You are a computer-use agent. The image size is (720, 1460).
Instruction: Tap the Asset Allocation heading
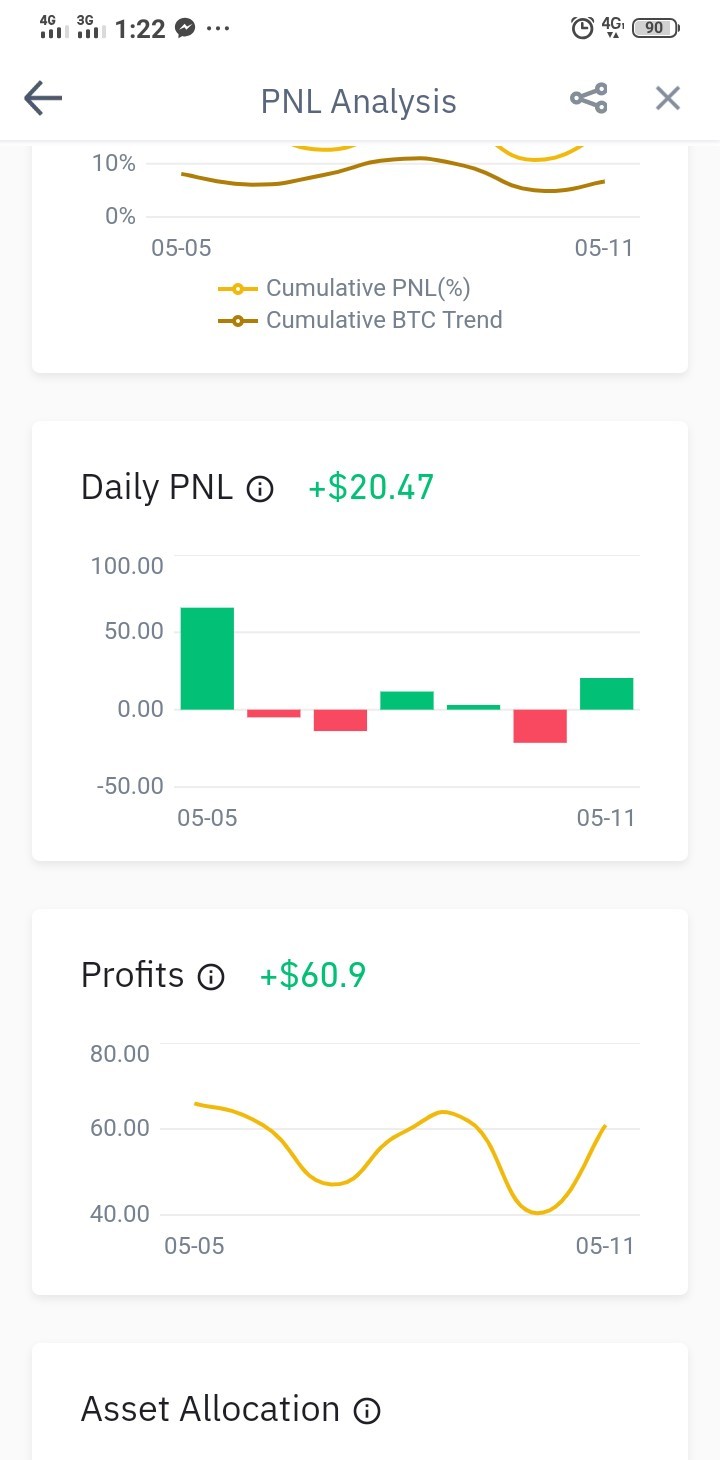pyautogui.click(x=210, y=1409)
